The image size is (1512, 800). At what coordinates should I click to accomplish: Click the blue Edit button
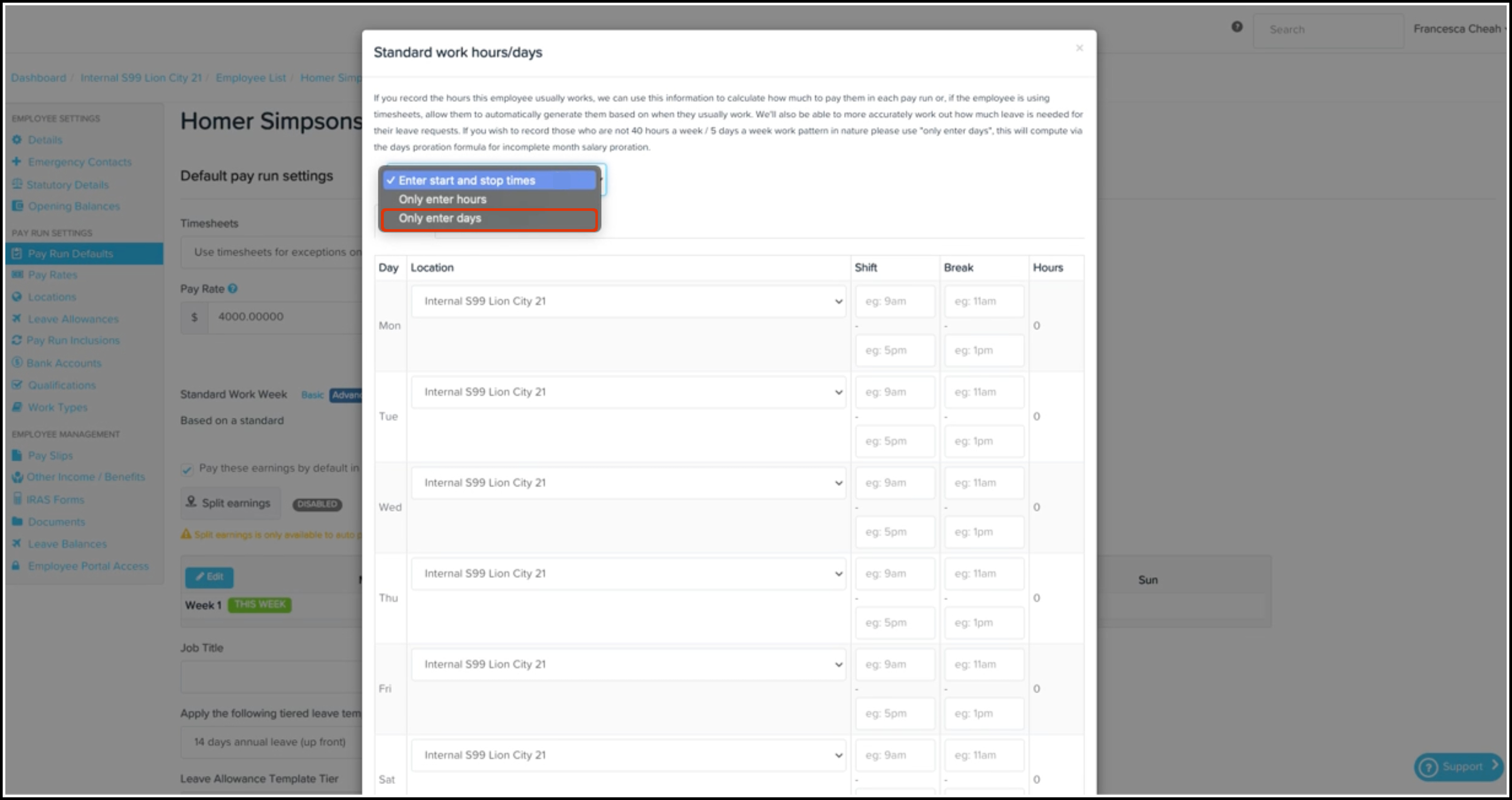(209, 577)
